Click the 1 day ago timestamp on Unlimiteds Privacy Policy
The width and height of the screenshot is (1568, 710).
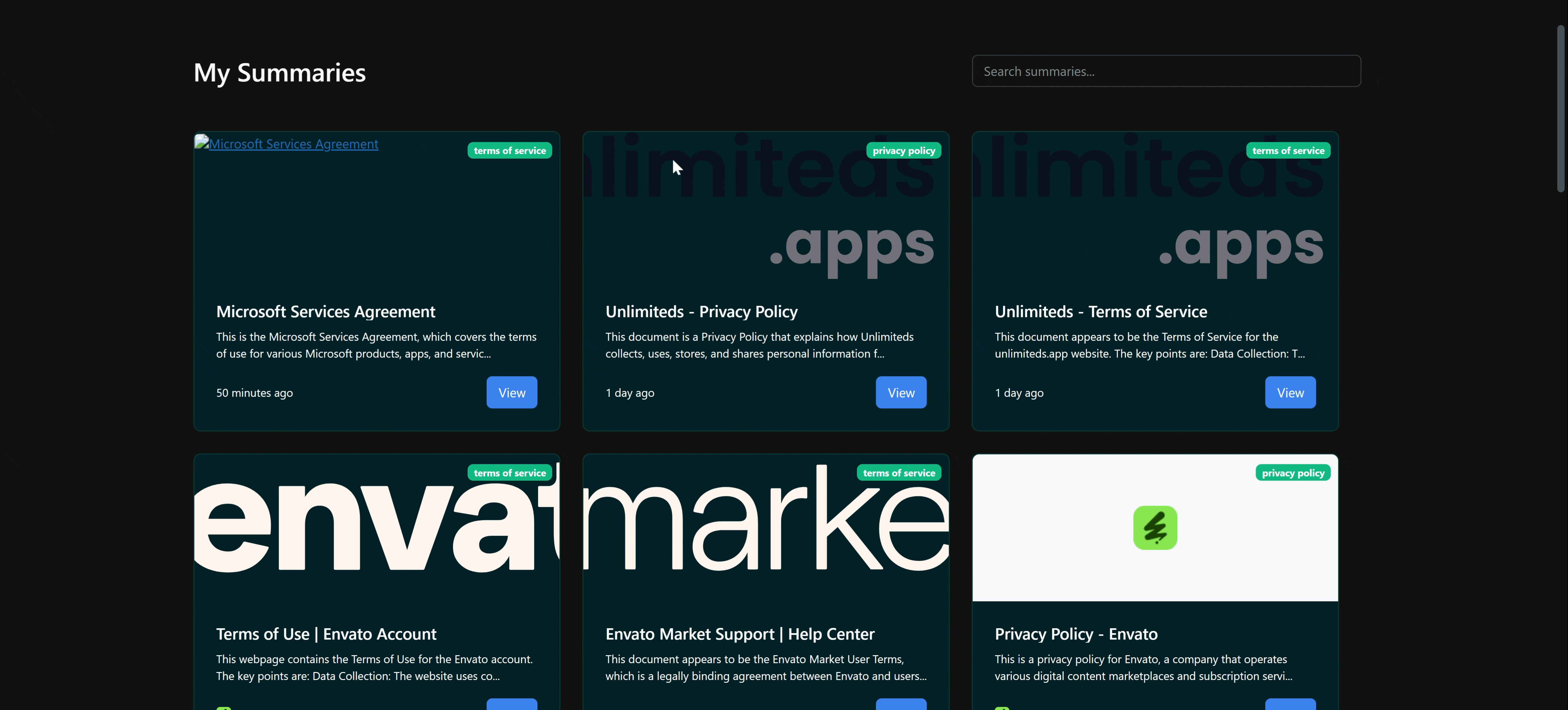tap(629, 393)
